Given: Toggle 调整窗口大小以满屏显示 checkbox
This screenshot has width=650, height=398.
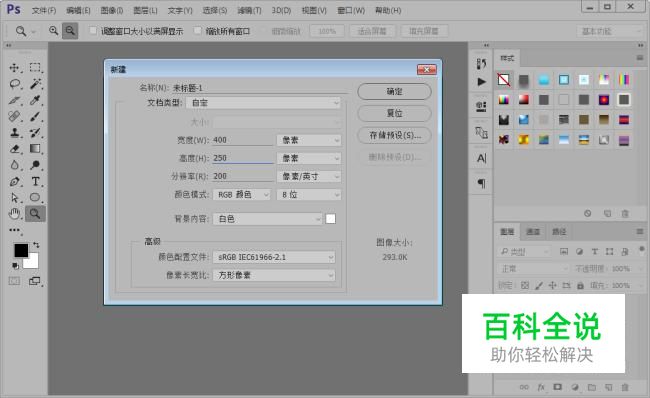Looking at the screenshot, I should pyautogui.click(x=93, y=31).
